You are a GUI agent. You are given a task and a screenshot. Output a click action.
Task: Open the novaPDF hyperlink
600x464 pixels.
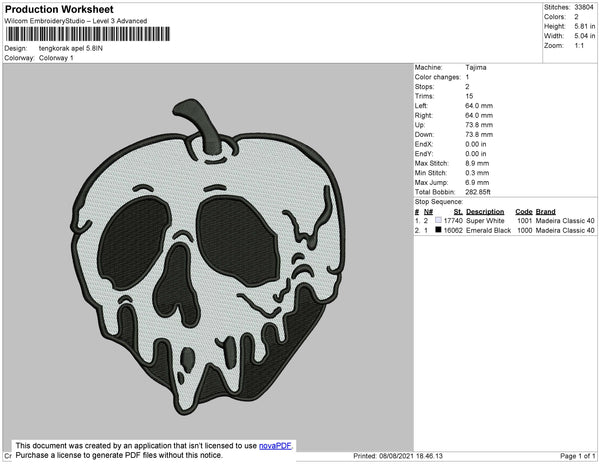tap(275, 446)
